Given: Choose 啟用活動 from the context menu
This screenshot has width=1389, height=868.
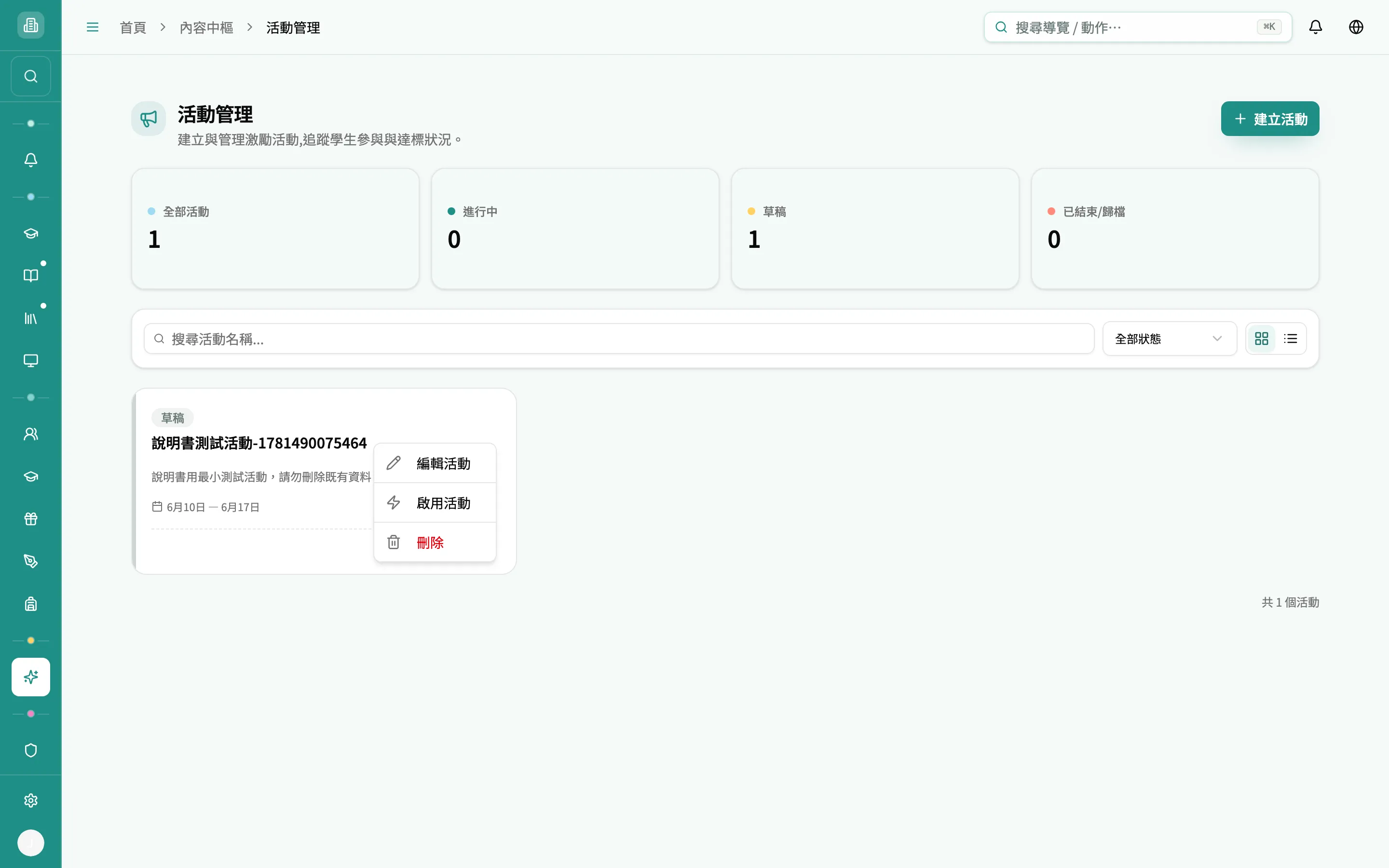Looking at the screenshot, I should (435, 503).
